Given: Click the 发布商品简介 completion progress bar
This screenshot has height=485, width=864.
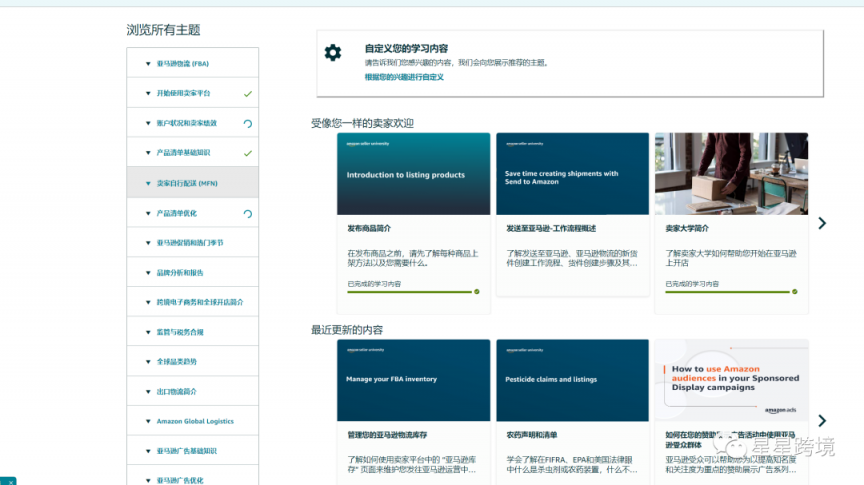Looking at the screenshot, I should click(x=409, y=292).
